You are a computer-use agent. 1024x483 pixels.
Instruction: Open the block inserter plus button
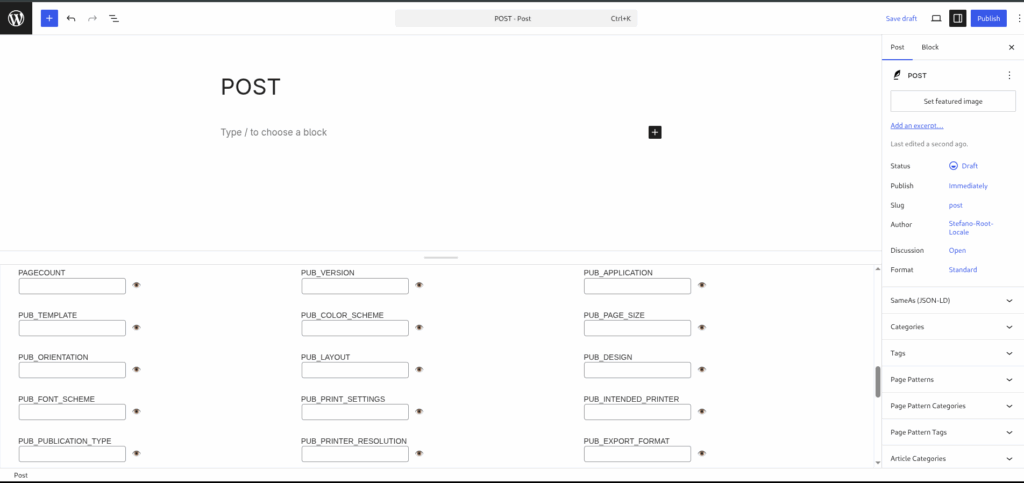point(50,18)
